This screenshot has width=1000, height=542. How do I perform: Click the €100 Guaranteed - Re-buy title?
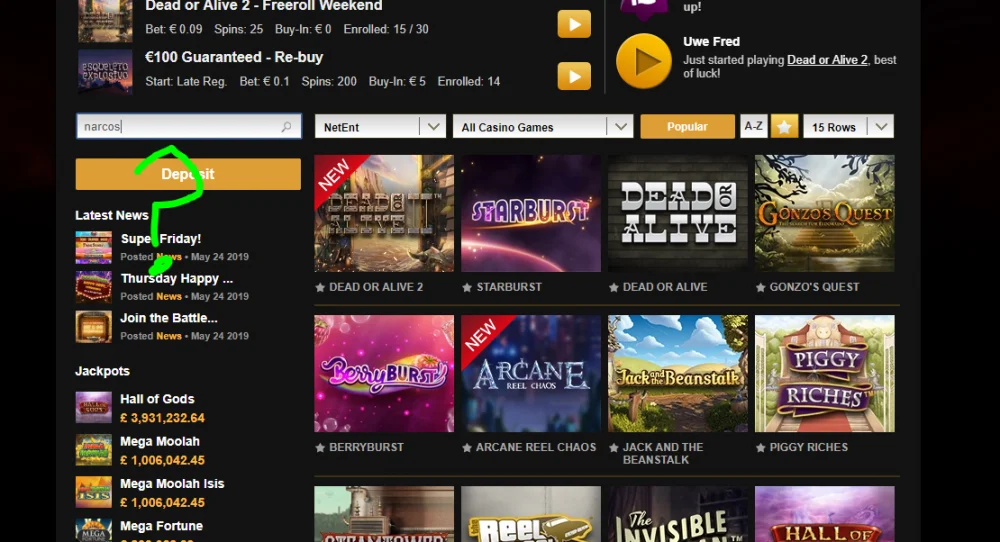click(234, 57)
